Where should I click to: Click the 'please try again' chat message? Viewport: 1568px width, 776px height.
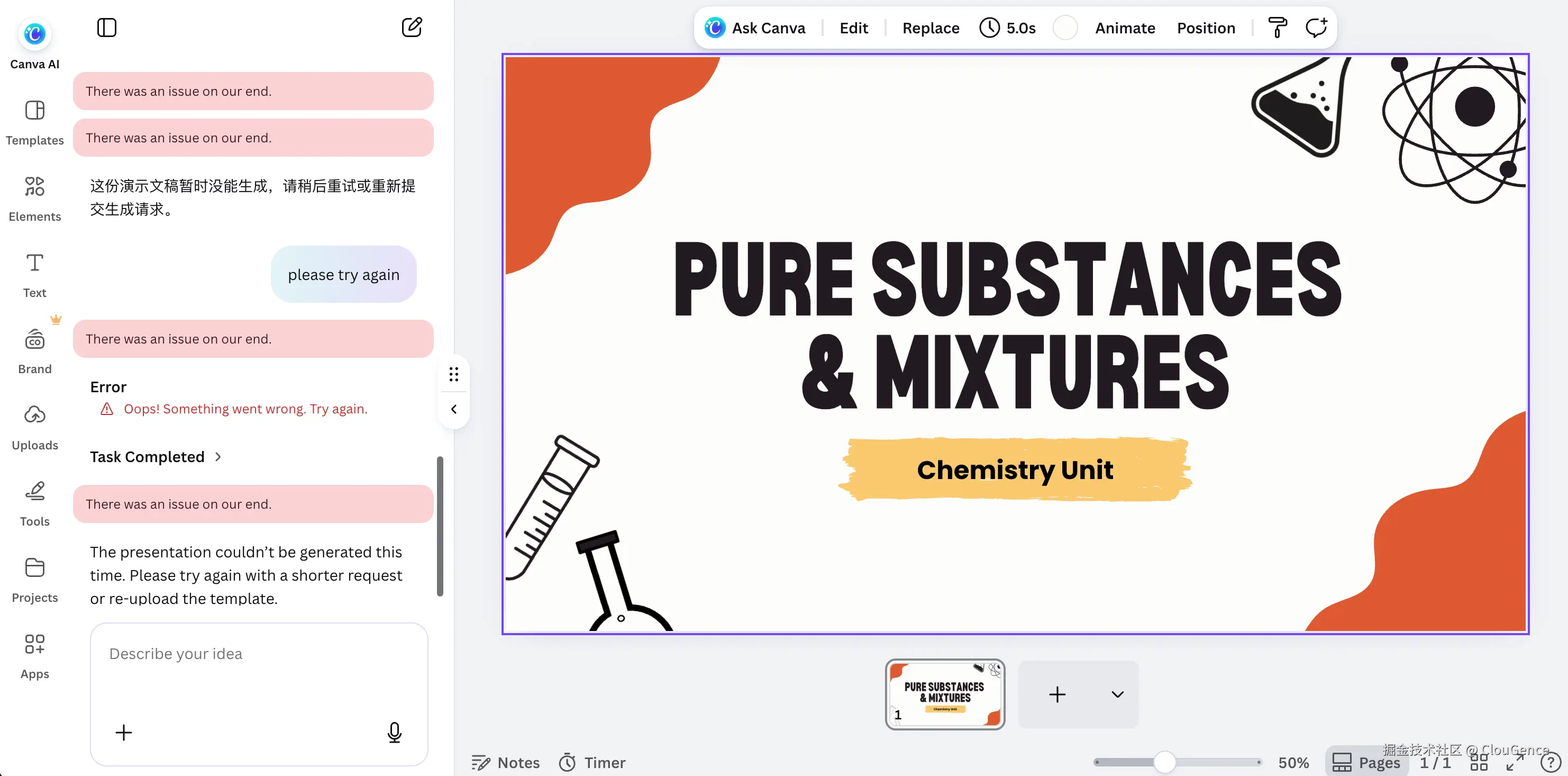click(343, 274)
